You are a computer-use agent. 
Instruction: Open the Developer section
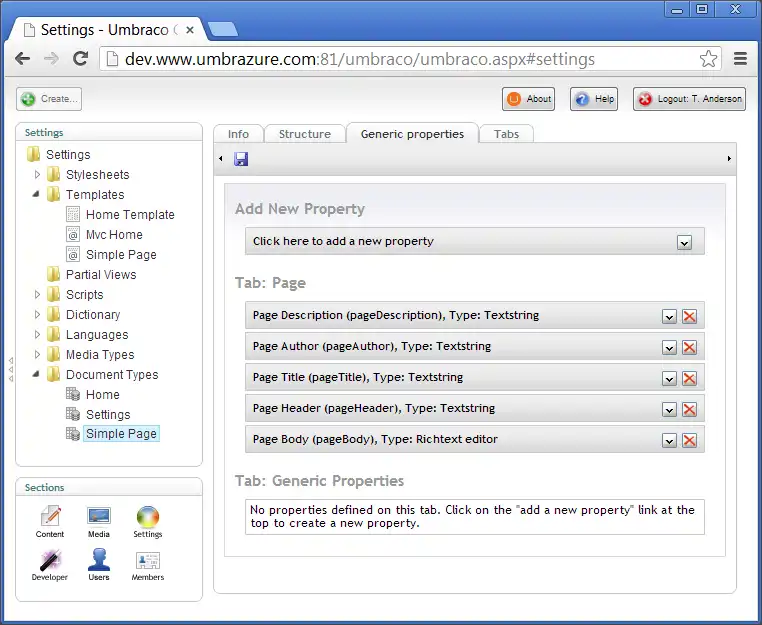click(x=50, y=565)
